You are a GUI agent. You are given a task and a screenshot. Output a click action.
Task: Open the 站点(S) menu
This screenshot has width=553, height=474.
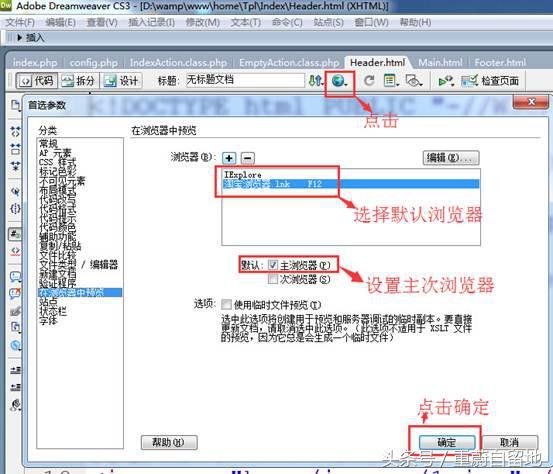[329, 23]
